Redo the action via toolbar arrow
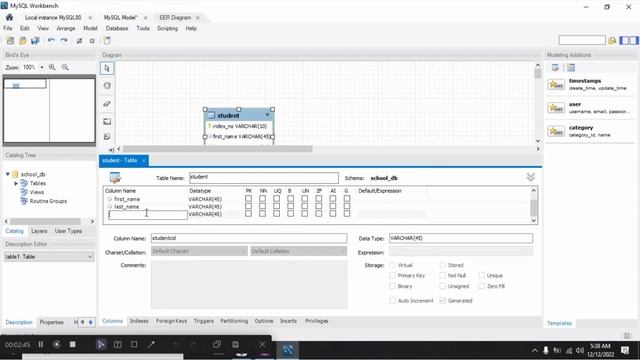The height and width of the screenshot is (360, 640). (x=64, y=40)
